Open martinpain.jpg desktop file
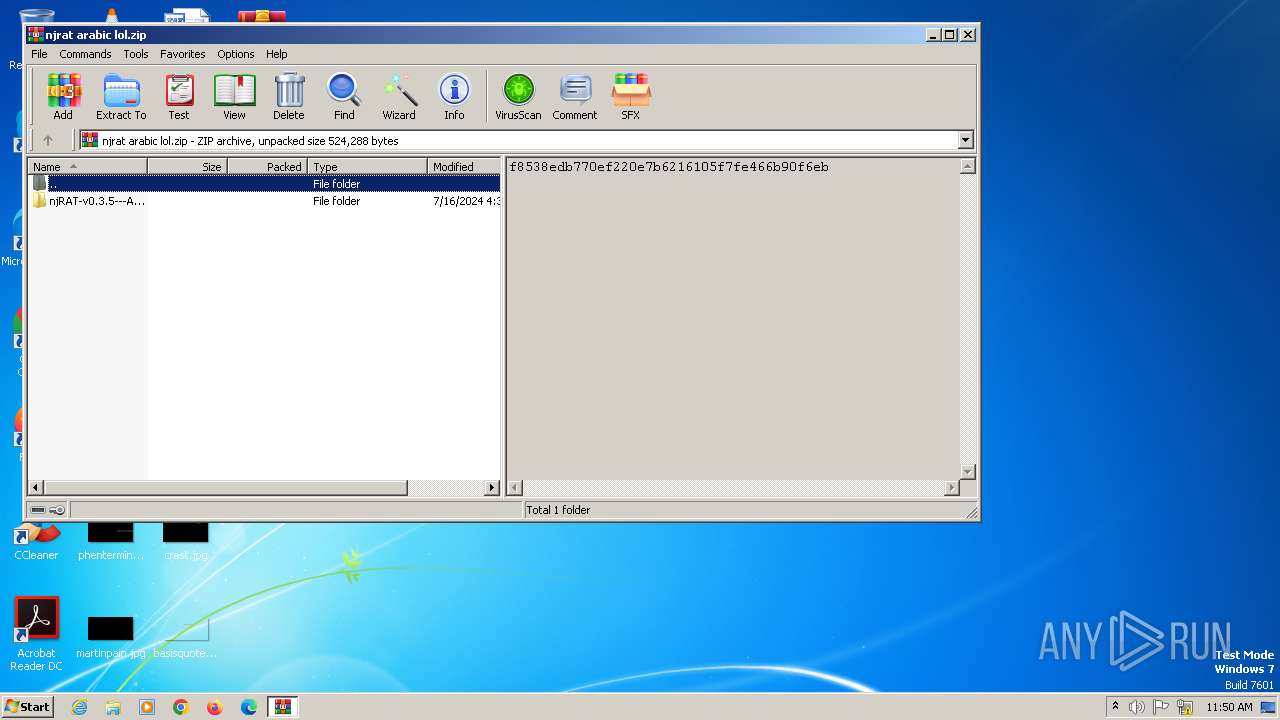Image resolution: width=1280 pixels, height=720 pixels. pyautogui.click(x=110, y=638)
